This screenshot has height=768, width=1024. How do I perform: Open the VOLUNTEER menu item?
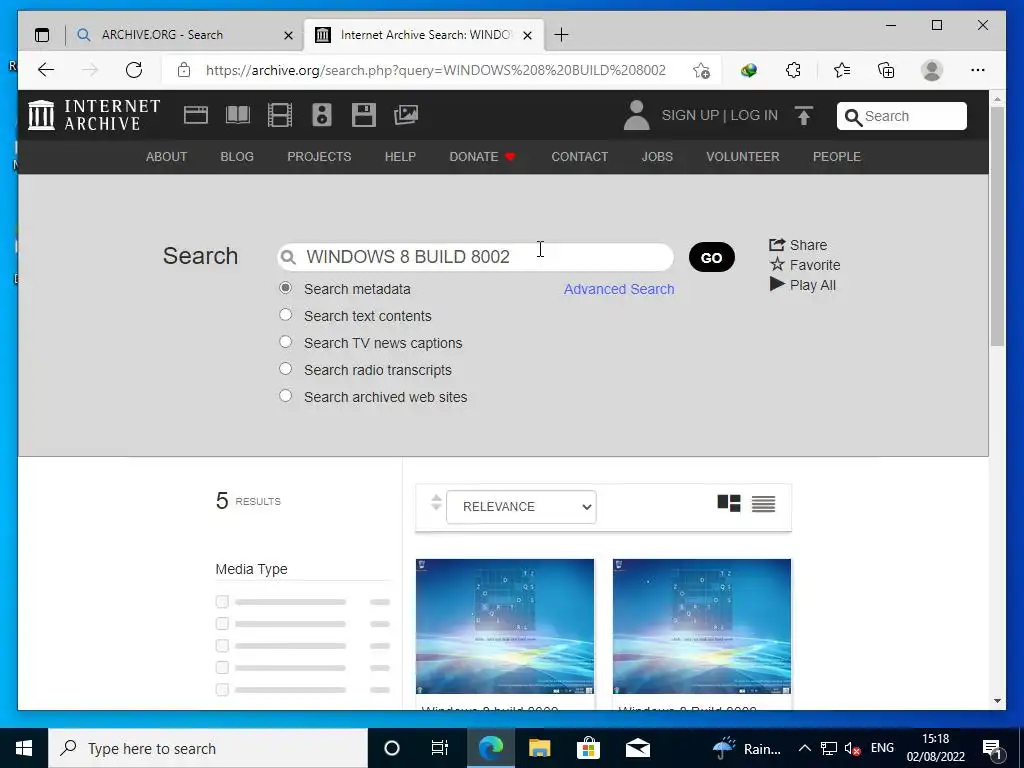pyautogui.click(x=743, y=157)
